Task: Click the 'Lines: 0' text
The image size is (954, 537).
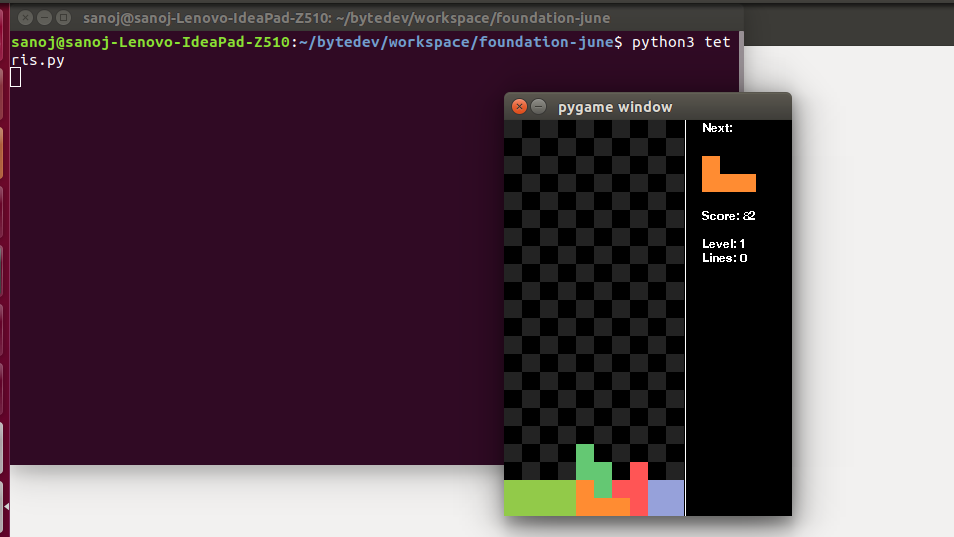Action: 725,258
